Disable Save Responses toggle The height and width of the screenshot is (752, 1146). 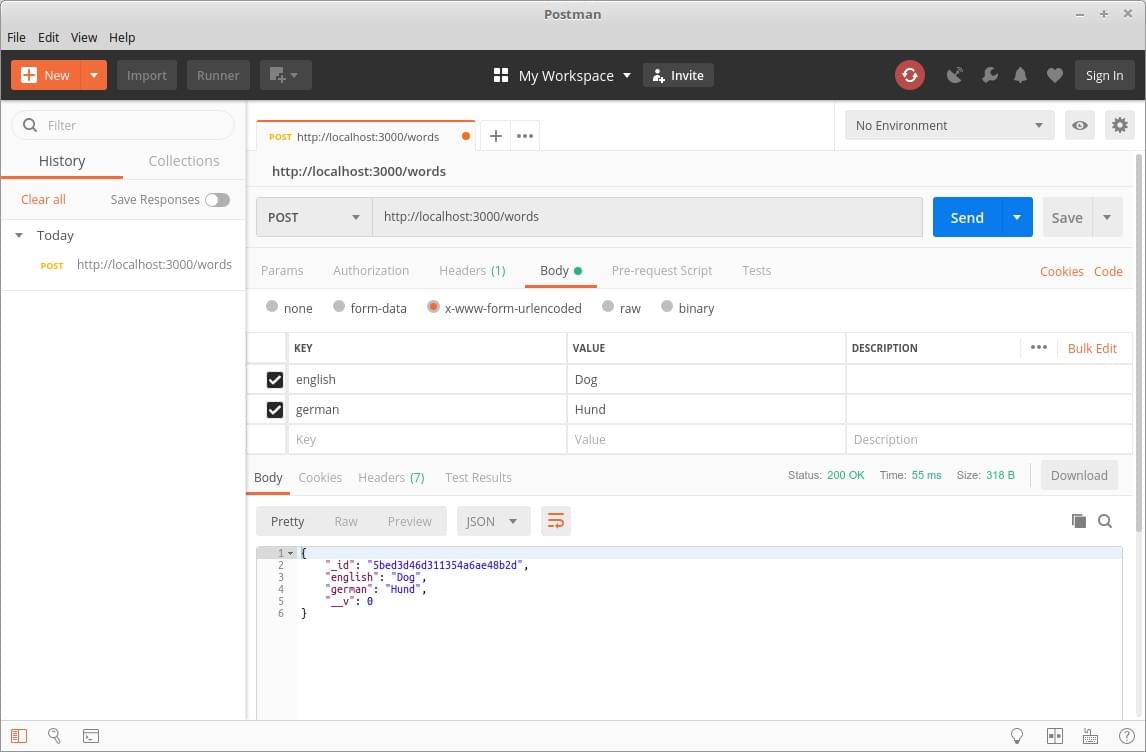pyautogui.click(x=217, y=199)
